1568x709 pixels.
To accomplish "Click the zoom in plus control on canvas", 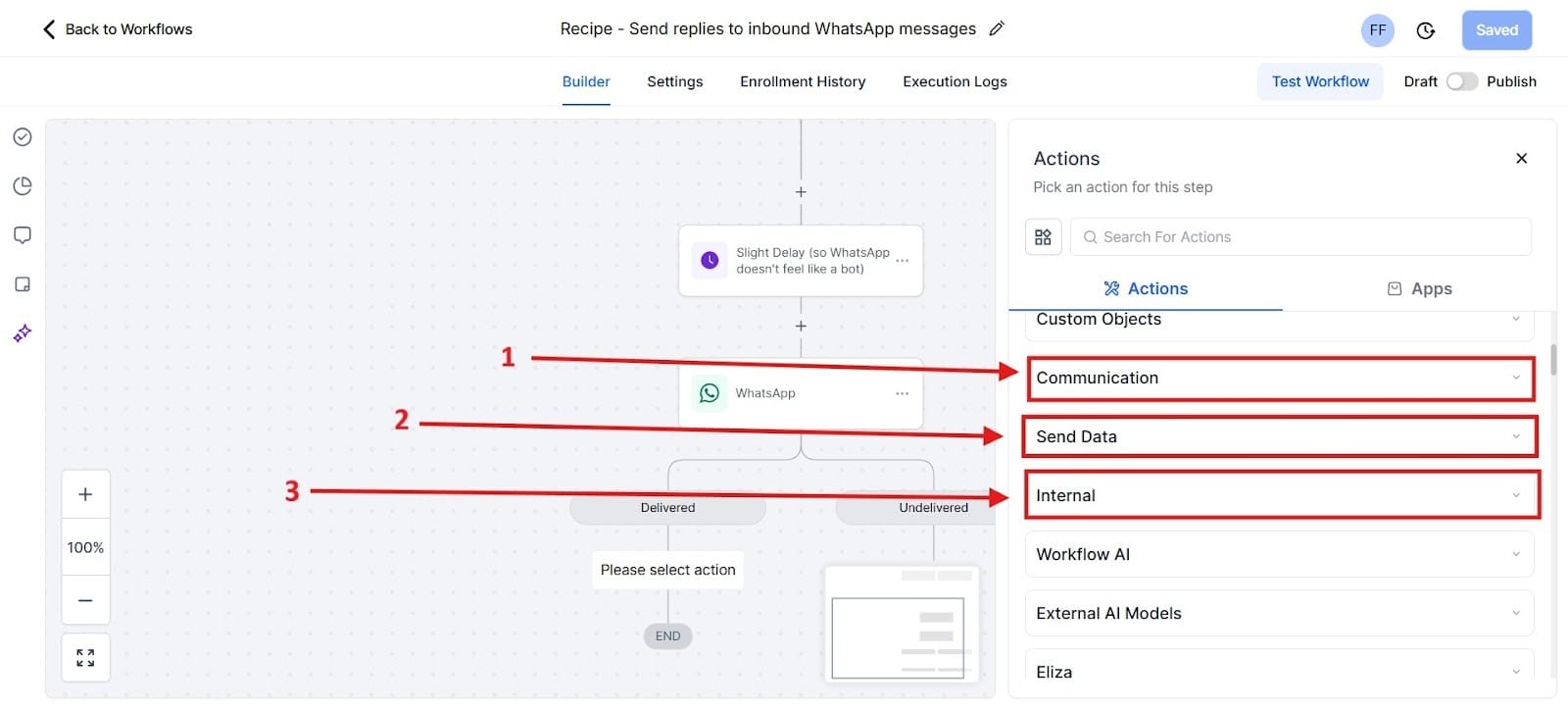I will [85, 493].
